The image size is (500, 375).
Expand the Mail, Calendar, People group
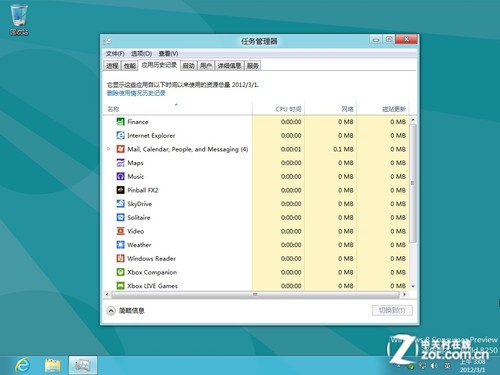pos(109,149)
